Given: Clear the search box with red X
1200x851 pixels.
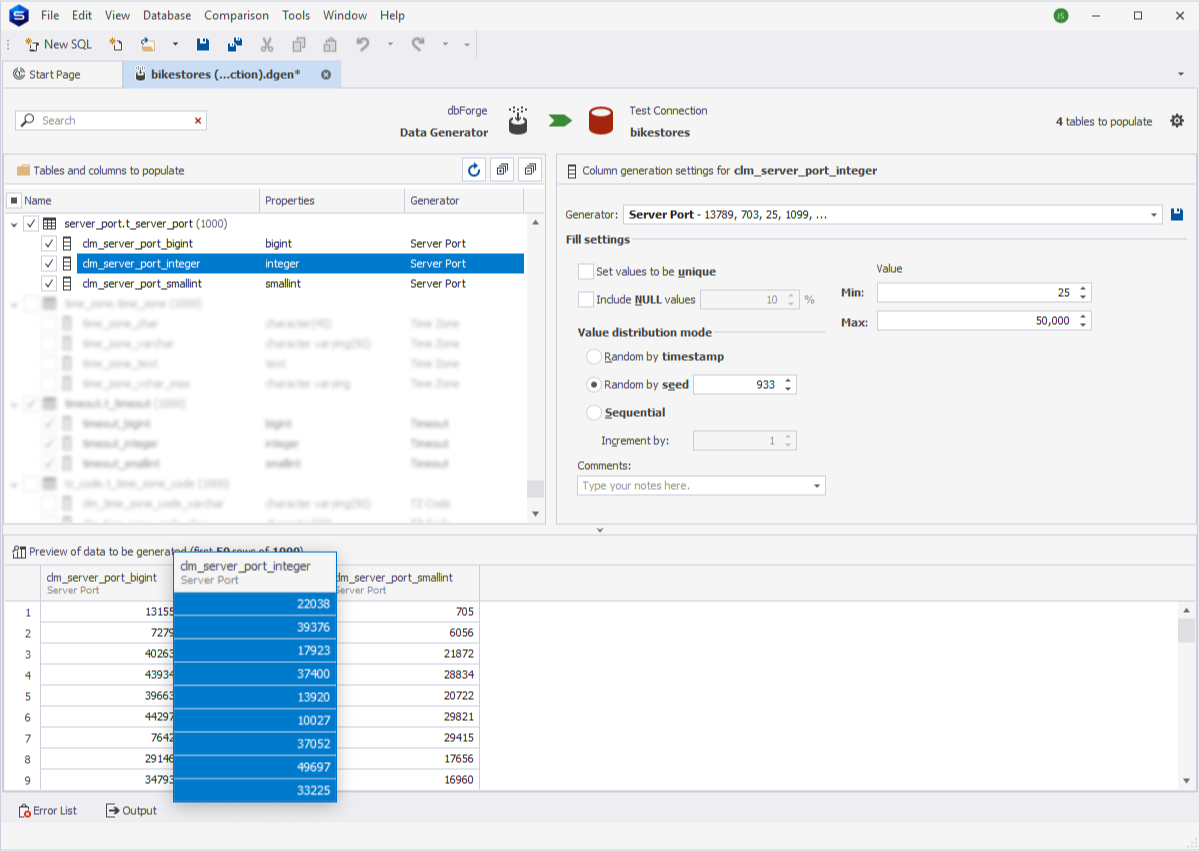Looking at the screenshot, I should tap(198, 120).
